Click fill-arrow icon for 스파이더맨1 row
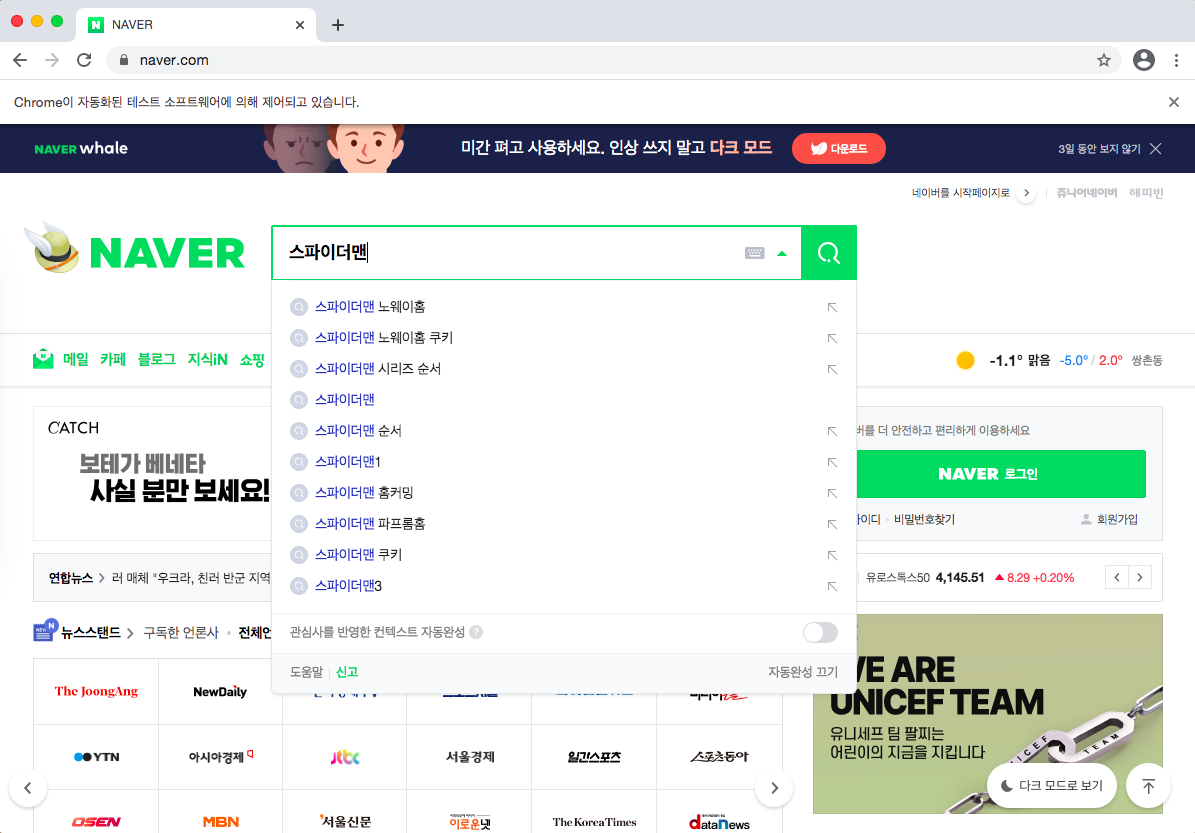The width and height of the screenshot is (1195, 833). (x=832, y=462)
